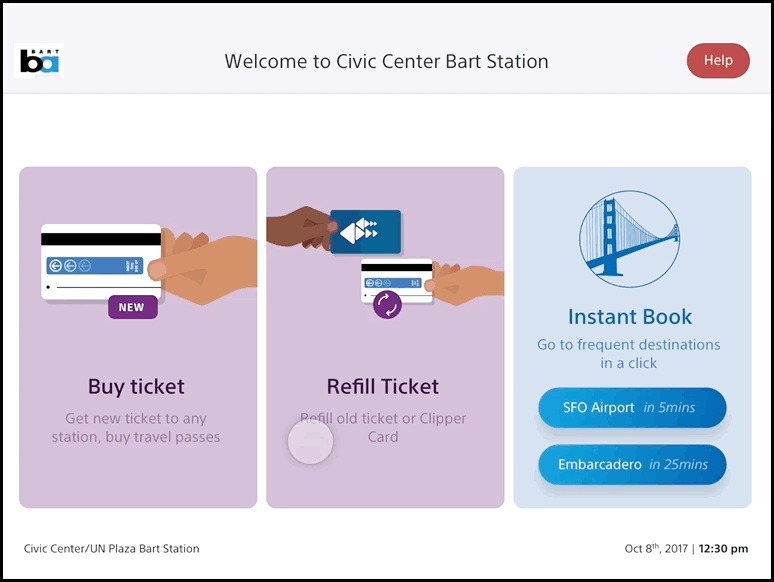The height and width of the screenshot is (582, 774).
Task: Click the BART logo
Action: tap(41, 61)
